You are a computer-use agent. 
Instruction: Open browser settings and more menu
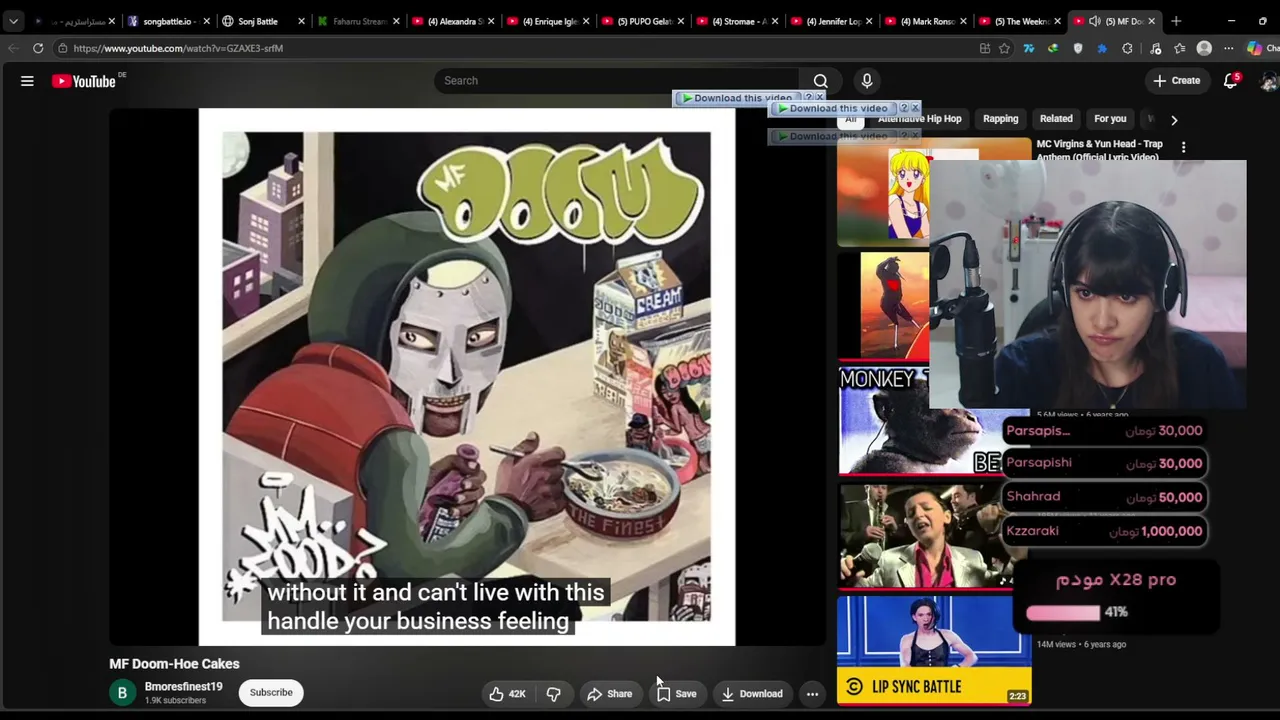pos(1229,48)
